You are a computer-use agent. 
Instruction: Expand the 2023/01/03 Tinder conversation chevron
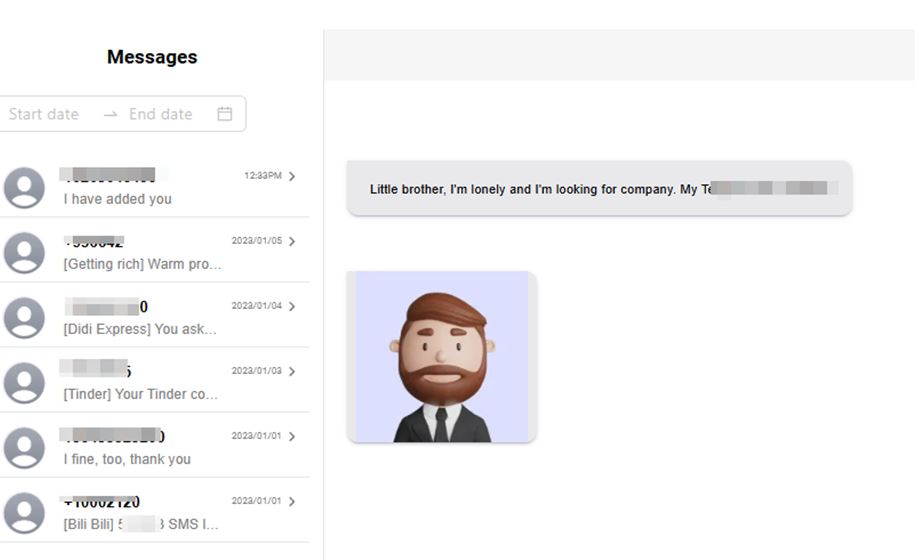point(292,371)
